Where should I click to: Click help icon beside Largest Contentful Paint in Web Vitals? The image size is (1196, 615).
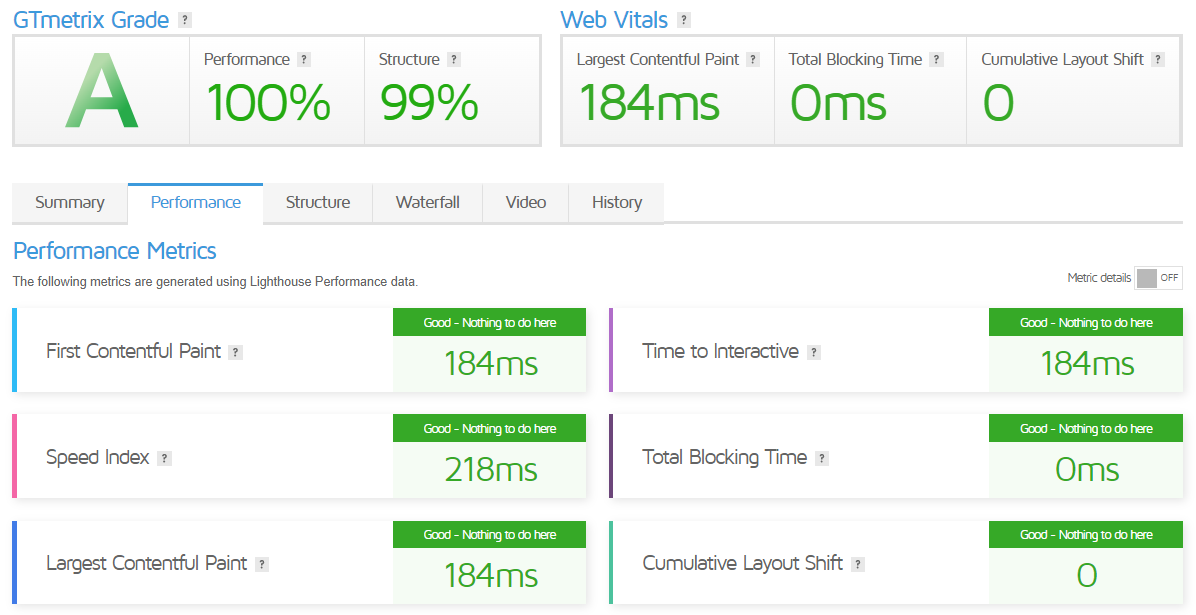coord(753,60)
